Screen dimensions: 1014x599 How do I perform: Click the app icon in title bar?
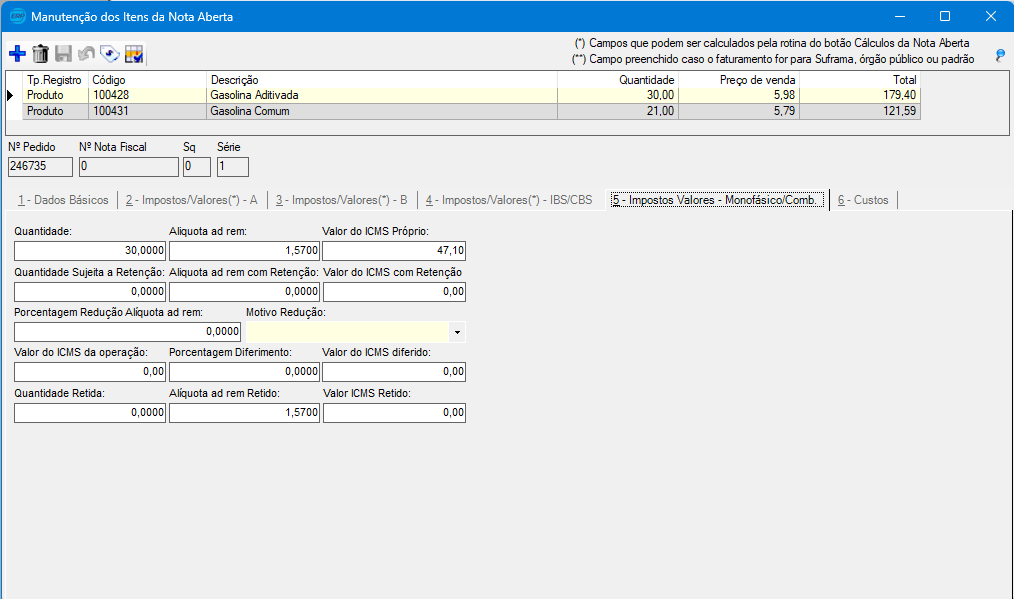(x=17, y=17)
